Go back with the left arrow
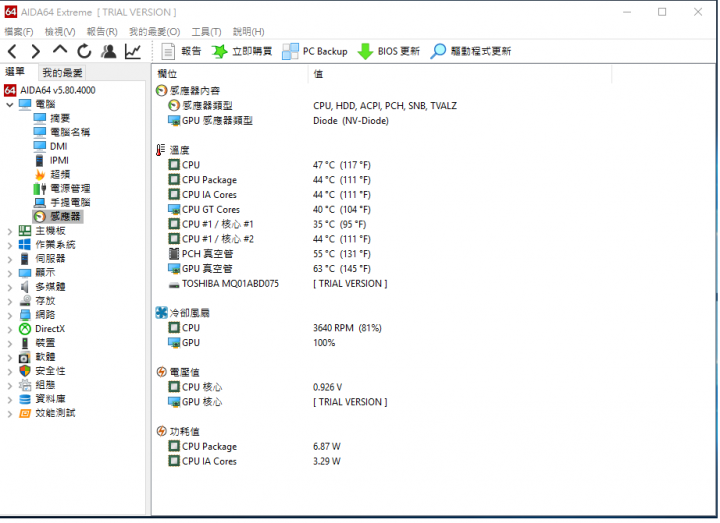This screenshot has width=720, height=523. 12,51
